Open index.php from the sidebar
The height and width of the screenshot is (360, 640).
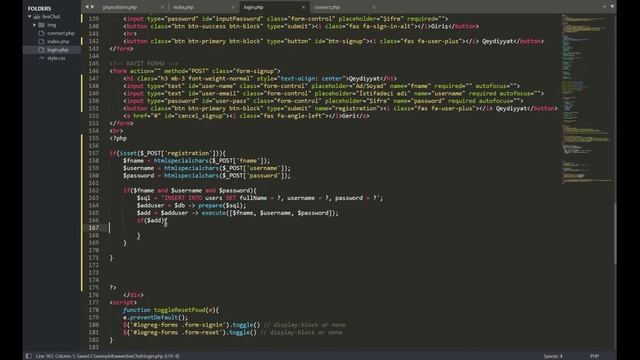click(x=58, y=41)
